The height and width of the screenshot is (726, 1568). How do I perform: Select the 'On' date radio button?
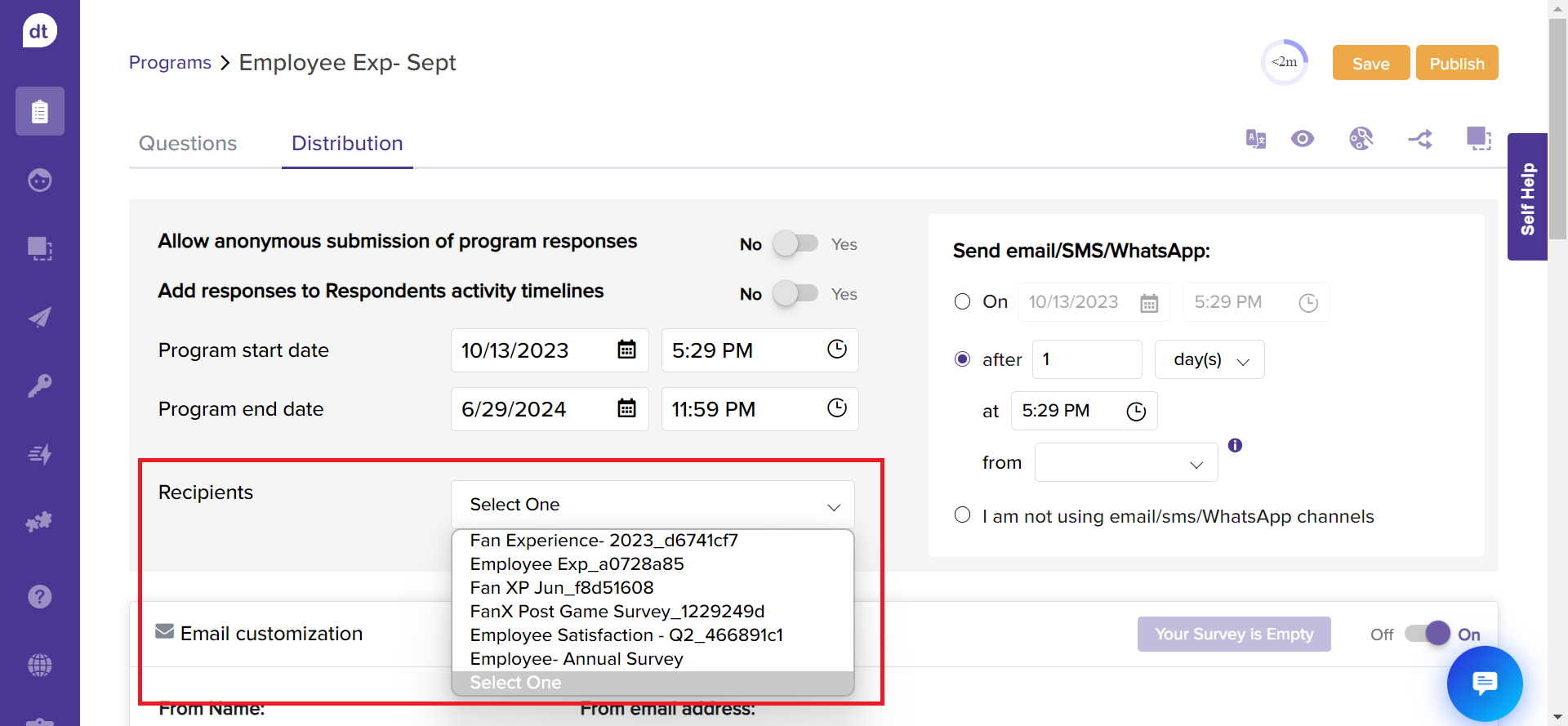[x=963, y=302]
